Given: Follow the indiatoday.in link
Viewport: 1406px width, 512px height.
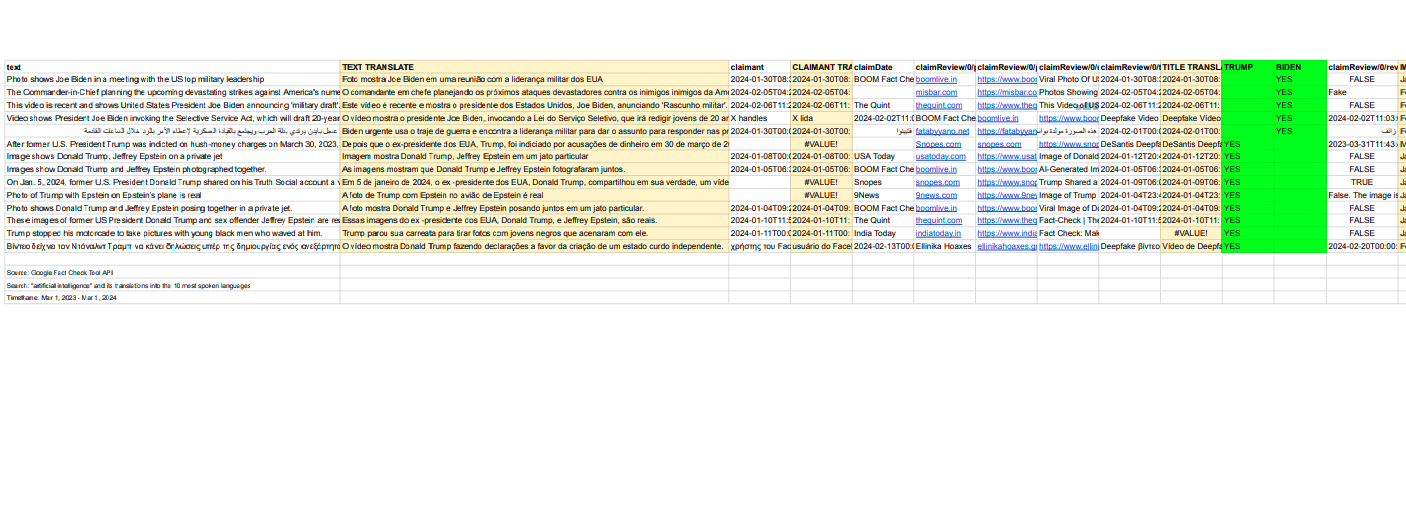Looking at the screenshot, I should (x=939, y=234).
